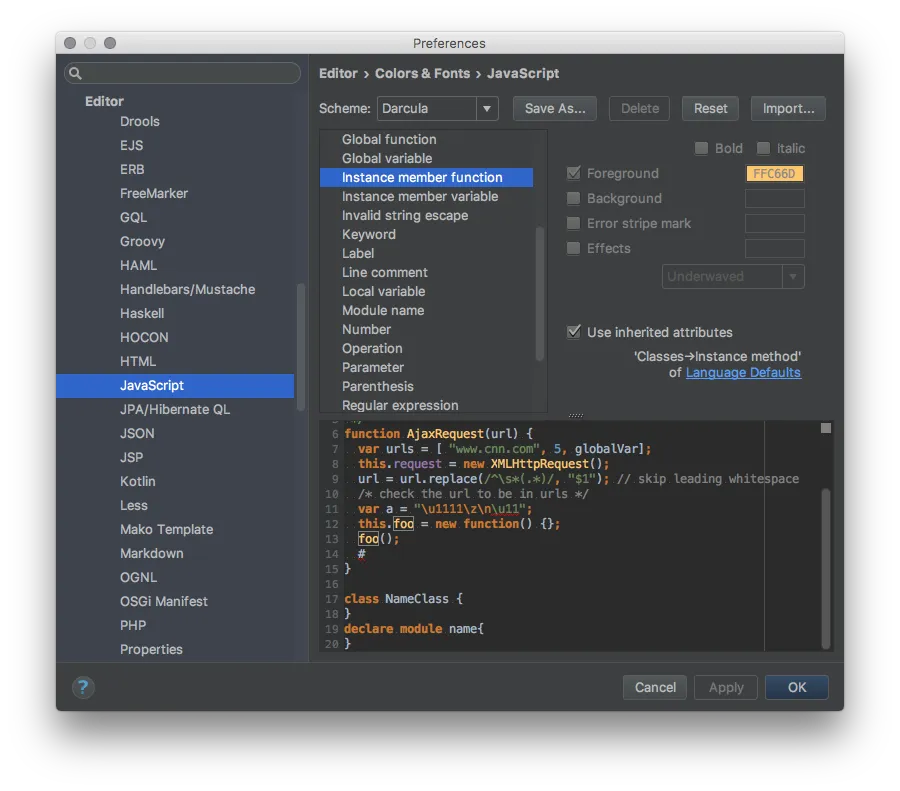Select Handlebars/Mustache in the sidebar
The image size is (900, 791).
tap(188, 289)
